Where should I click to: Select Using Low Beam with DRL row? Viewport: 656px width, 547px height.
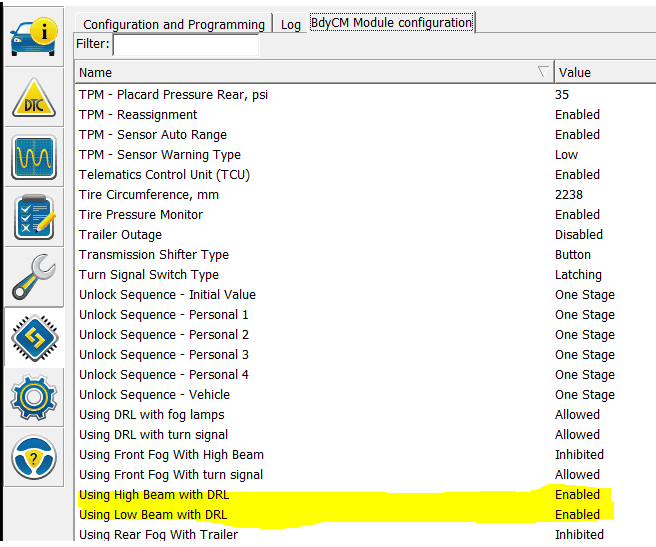365,515
